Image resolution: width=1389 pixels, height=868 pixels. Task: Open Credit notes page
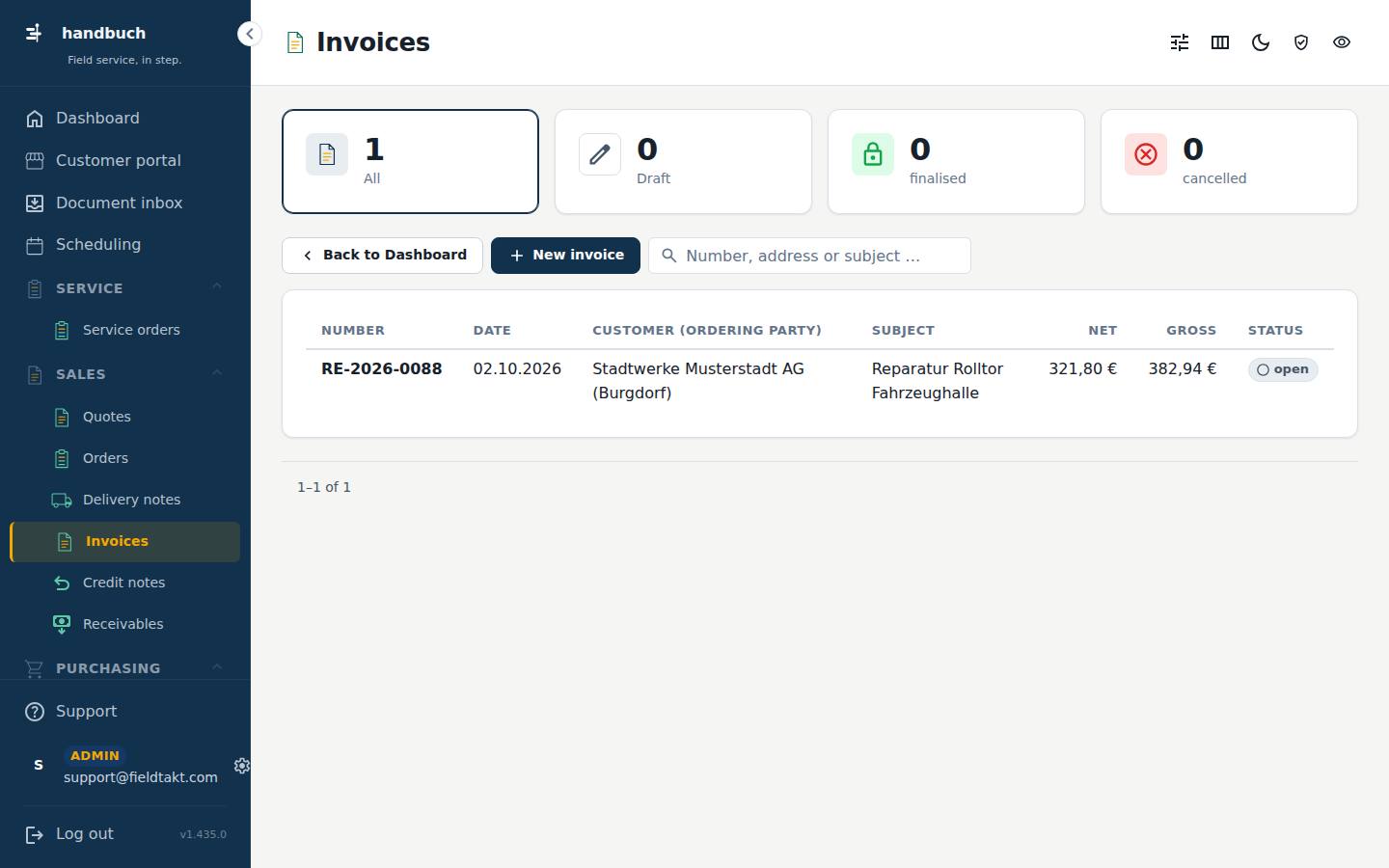pos(125,583)
